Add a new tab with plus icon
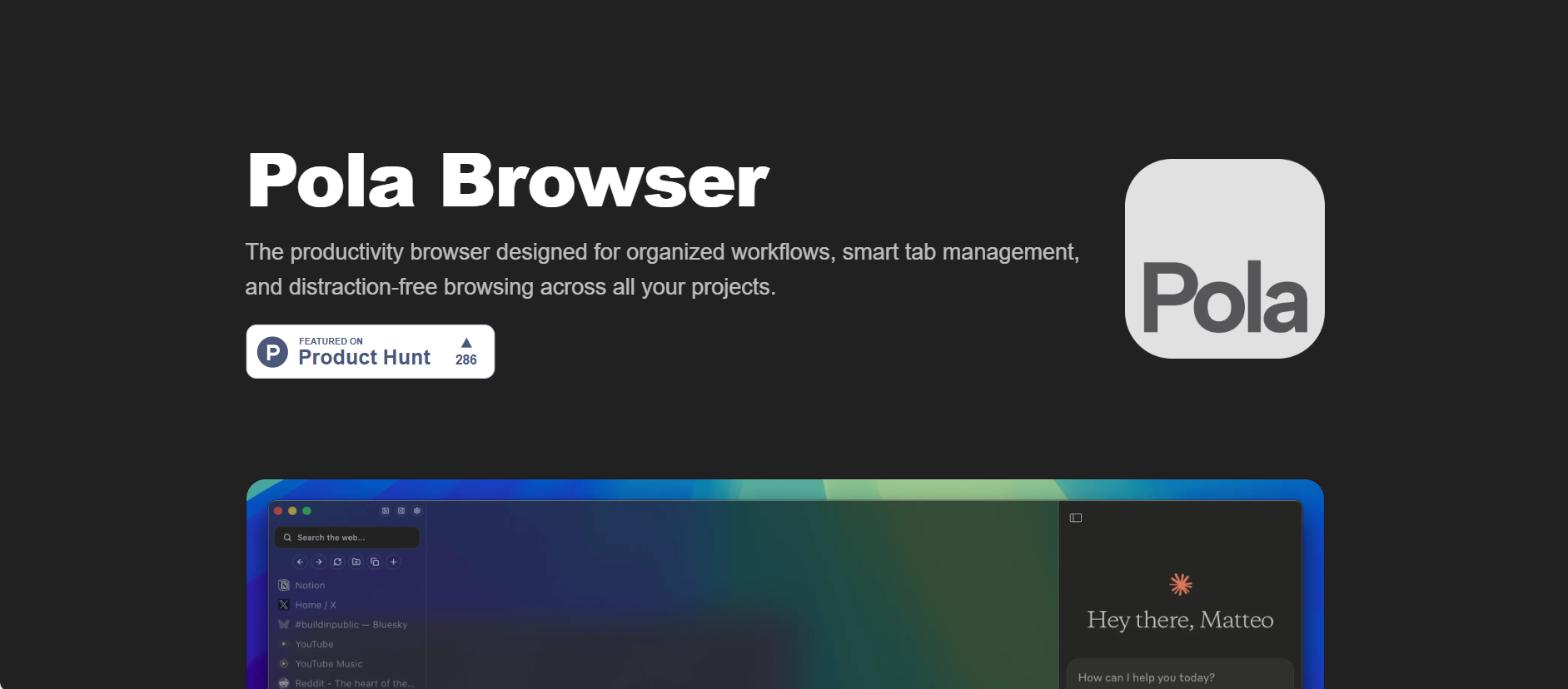Image resolution: width=1568 pixels, height=689 pixels. (394, 562)
